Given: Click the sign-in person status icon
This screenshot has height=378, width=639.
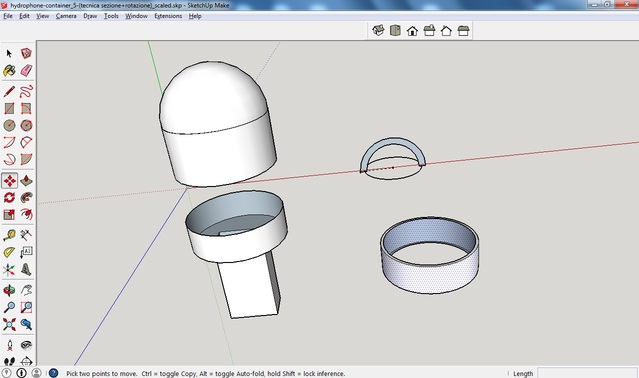Looking at the screenshot, I should pyautogui.click(x=36, y=373).
